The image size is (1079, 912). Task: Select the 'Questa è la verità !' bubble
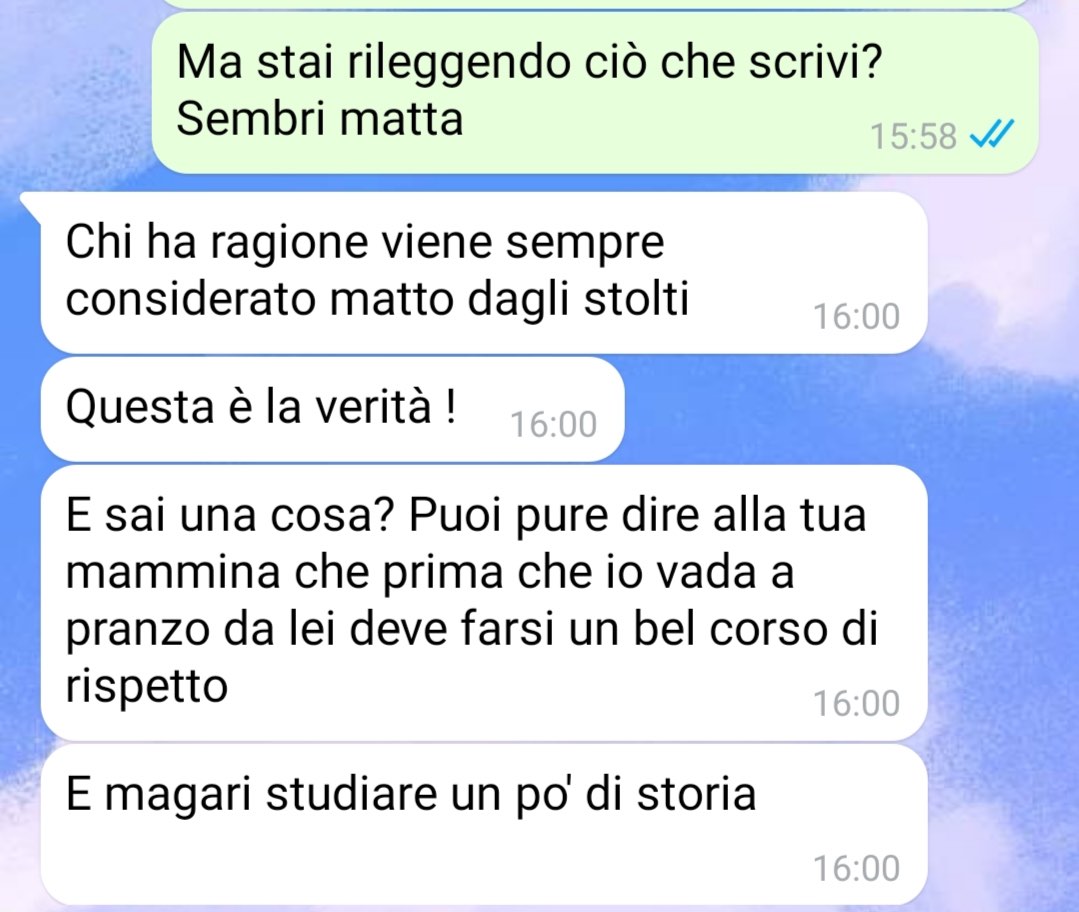[x=332, y=410]
